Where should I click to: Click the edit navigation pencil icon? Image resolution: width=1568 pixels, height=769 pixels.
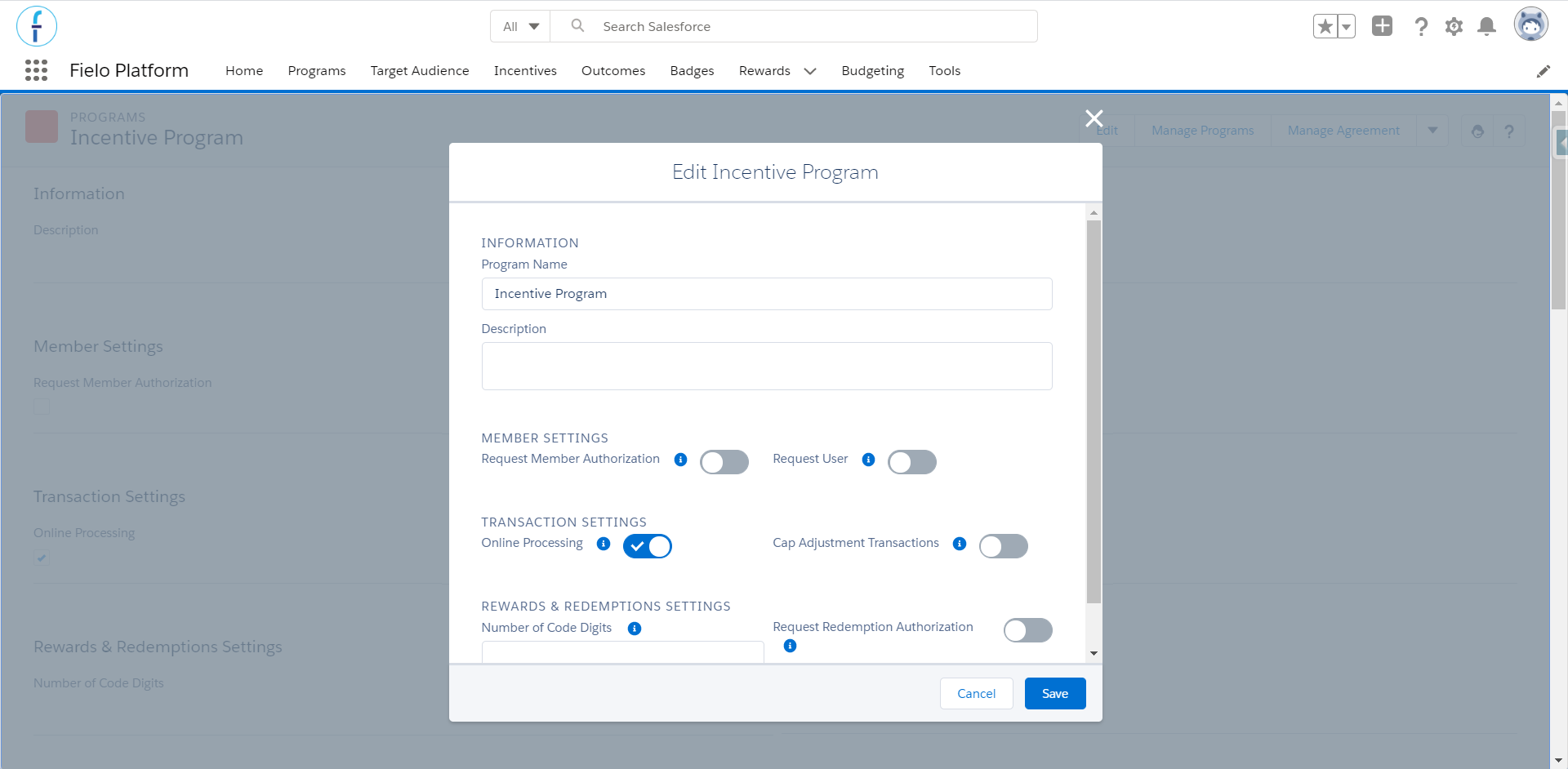[x=1543, y=71]
